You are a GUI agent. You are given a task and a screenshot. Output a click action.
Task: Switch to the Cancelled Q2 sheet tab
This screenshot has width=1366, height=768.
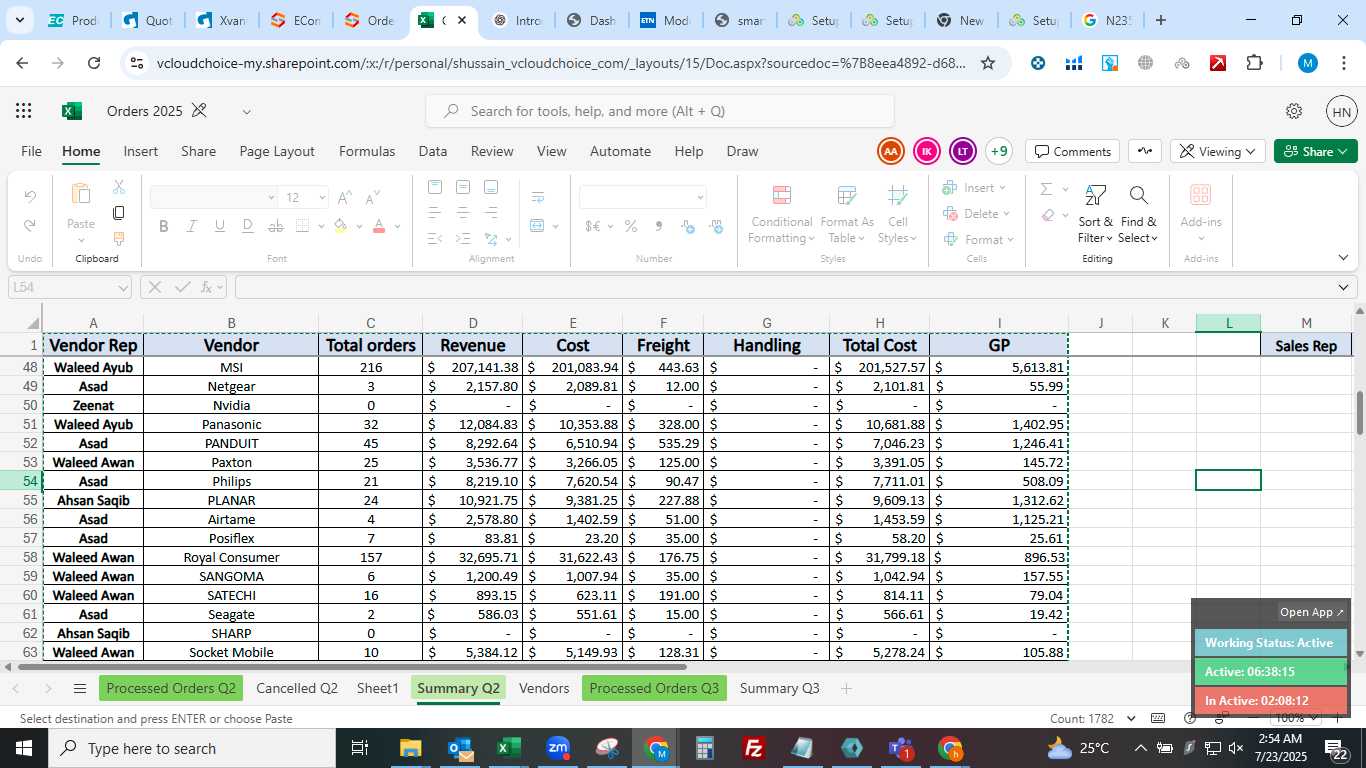(x=297, y=688)
